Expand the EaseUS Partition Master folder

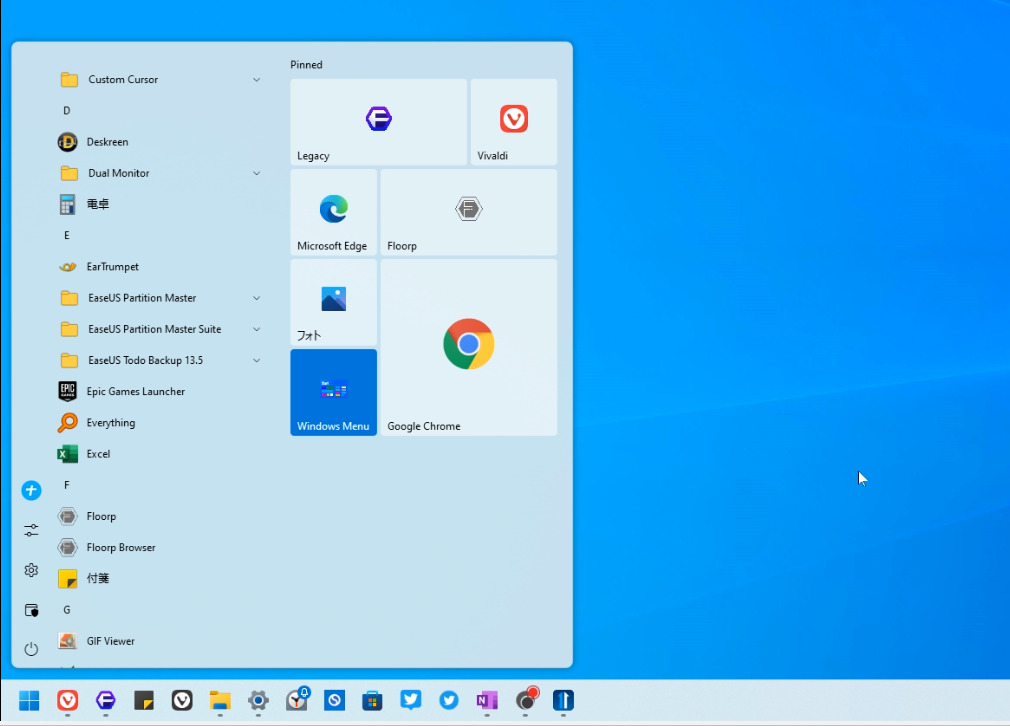256,298
